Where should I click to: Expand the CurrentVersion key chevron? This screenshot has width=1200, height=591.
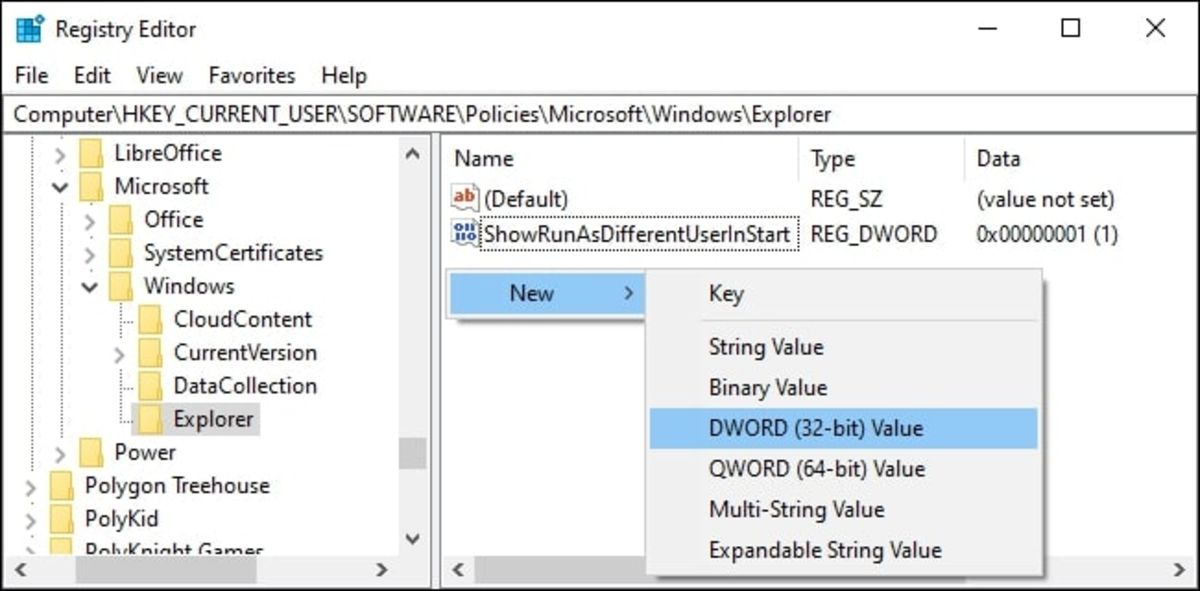click(120, 353)
